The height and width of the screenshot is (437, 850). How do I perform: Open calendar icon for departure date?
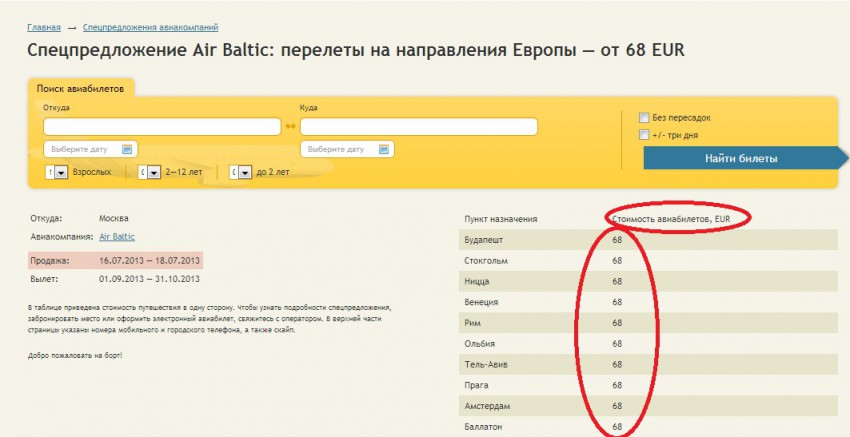[127, 149]
